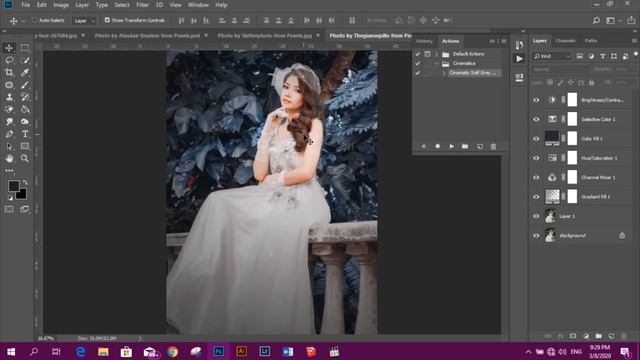Create a new layer group
The width and height of the screenshot is (640, 360).
pos(598,336)
